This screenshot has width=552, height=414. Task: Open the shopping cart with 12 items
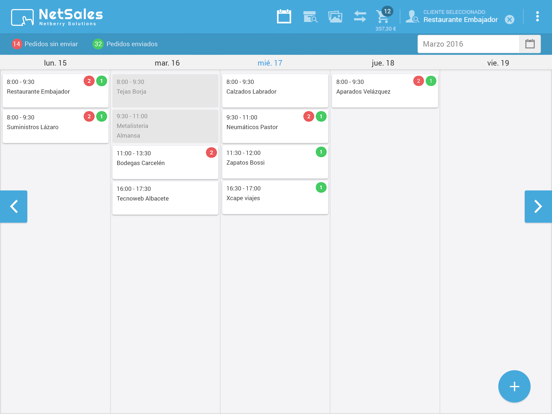point(384,16)
